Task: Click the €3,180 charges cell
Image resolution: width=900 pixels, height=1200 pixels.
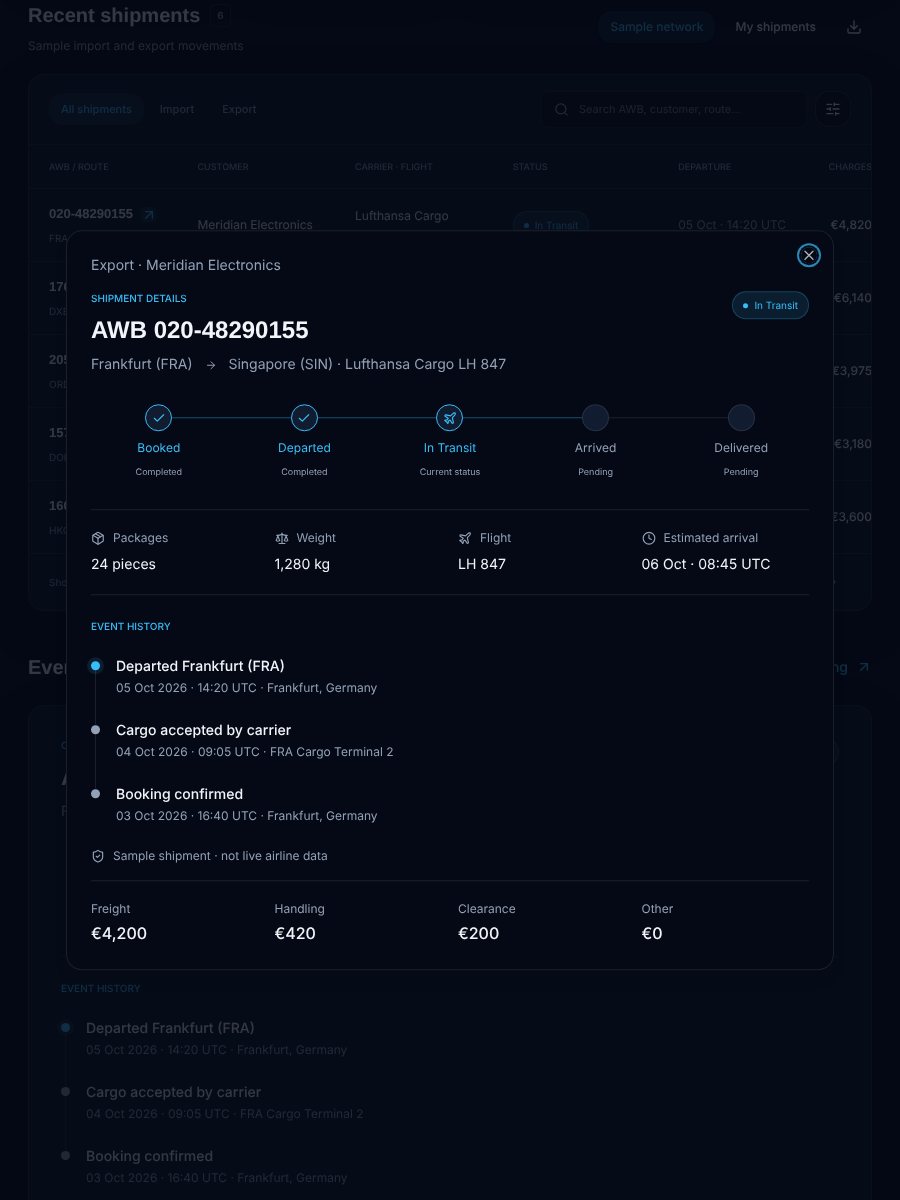Action: pyautogui.click(x=852, y=444)
